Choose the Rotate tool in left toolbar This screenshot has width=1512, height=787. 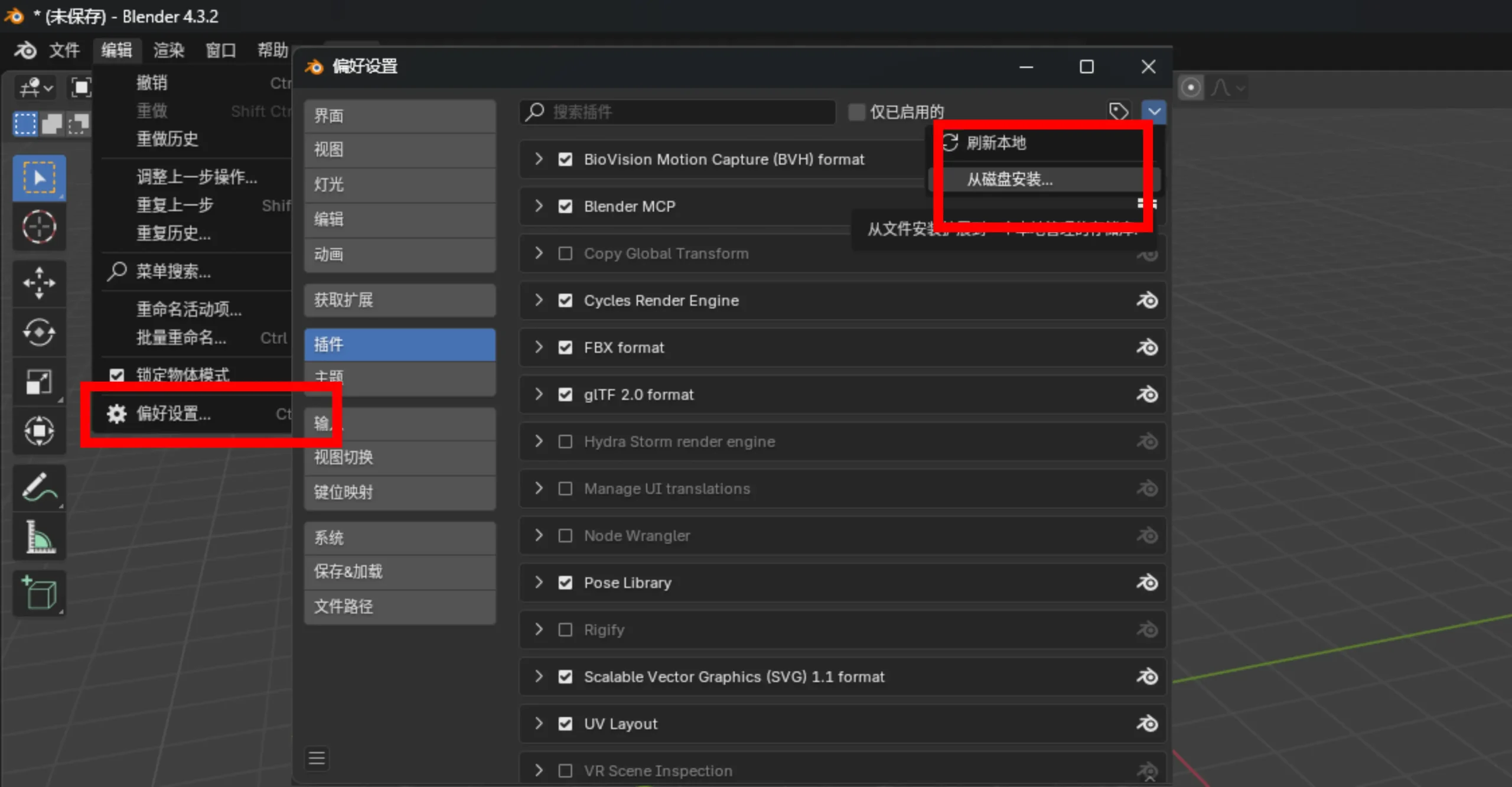coord(39,333)
